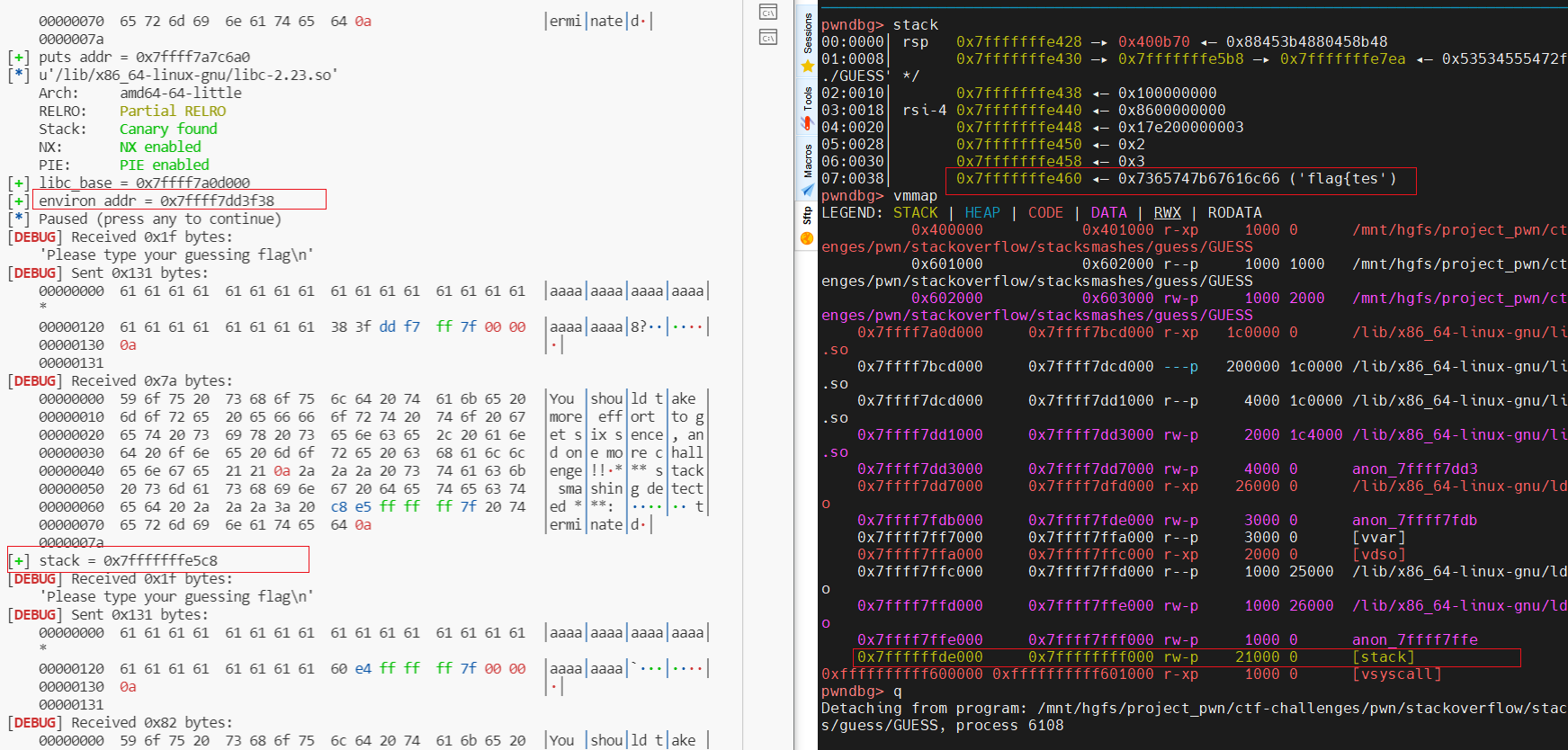Click the environ addr line
The width and height of the screenshot is (1568, 750).
pos(157,201)
